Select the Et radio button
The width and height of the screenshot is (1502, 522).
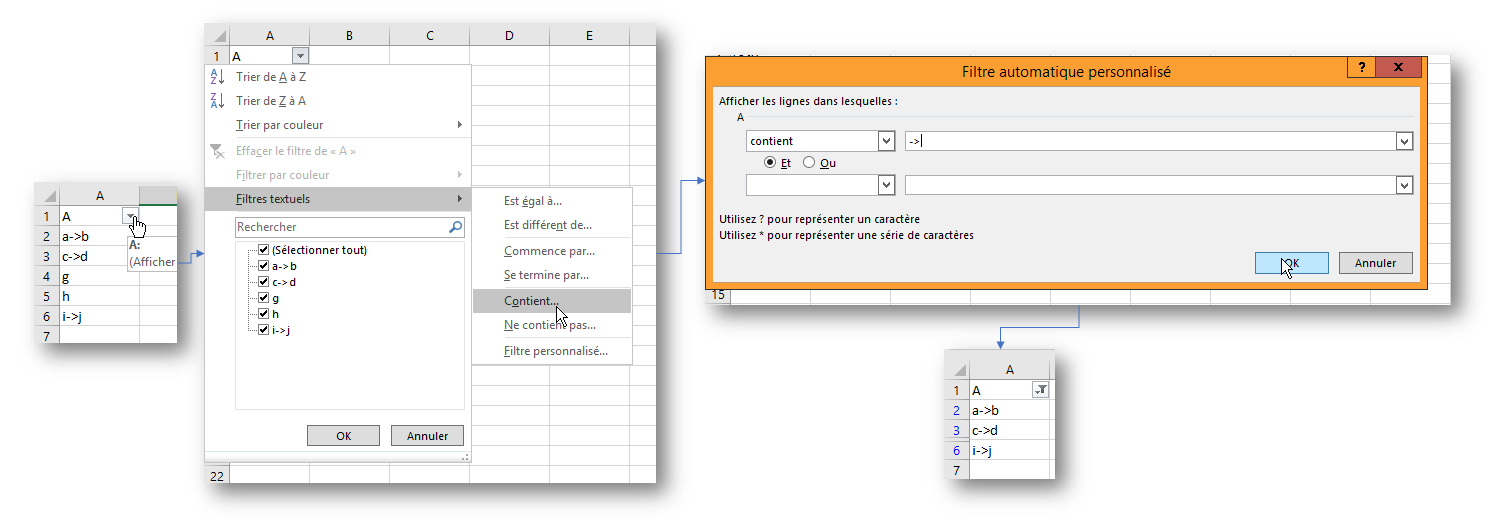click(769, 163)
